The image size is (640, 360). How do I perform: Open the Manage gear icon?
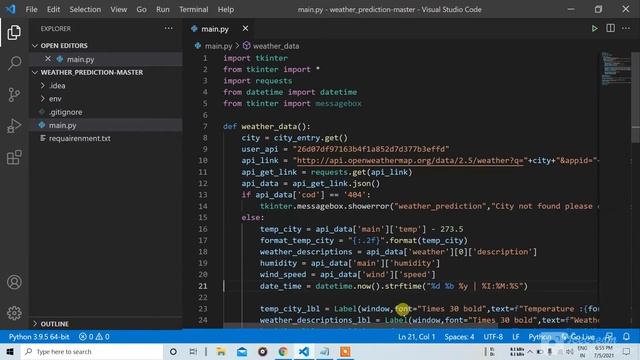(x=14, y=313)
